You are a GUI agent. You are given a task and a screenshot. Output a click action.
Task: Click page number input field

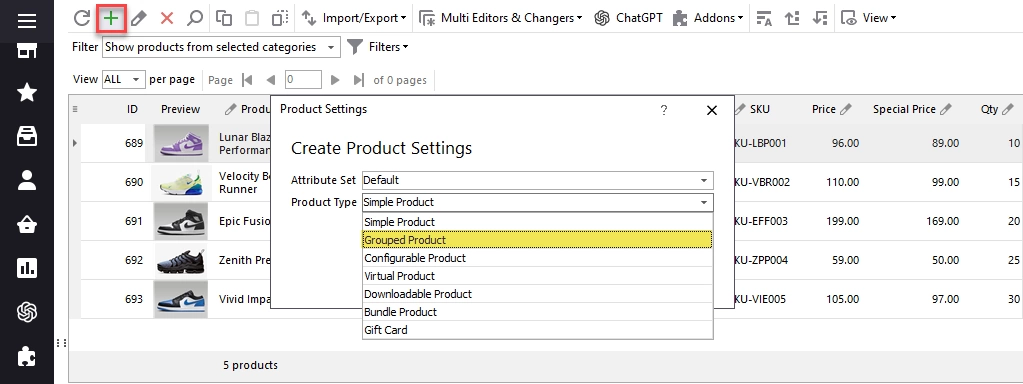pos(303,80)
